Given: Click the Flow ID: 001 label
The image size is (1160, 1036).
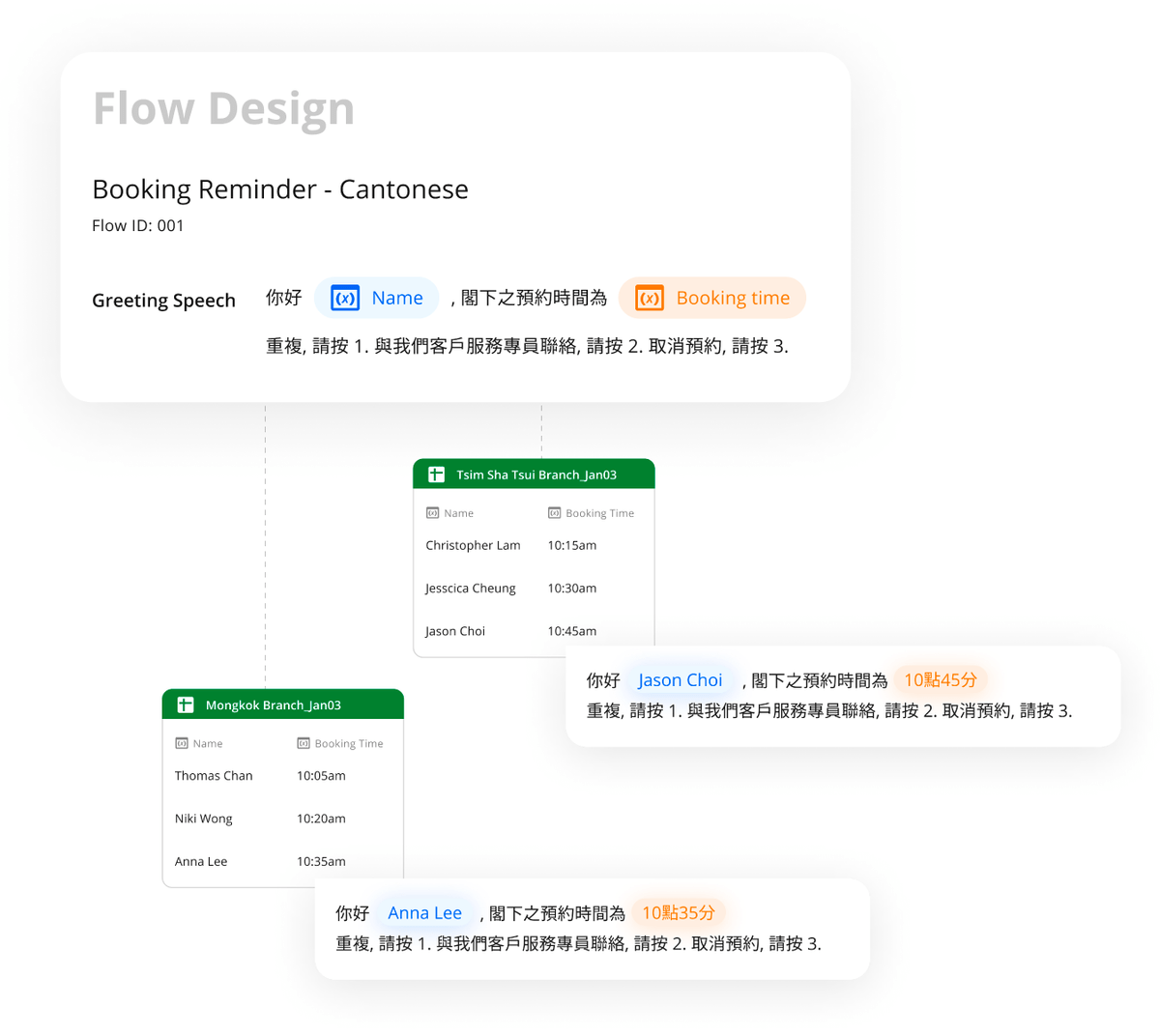Looking at the screenshot, I should (x=138, y=226).
